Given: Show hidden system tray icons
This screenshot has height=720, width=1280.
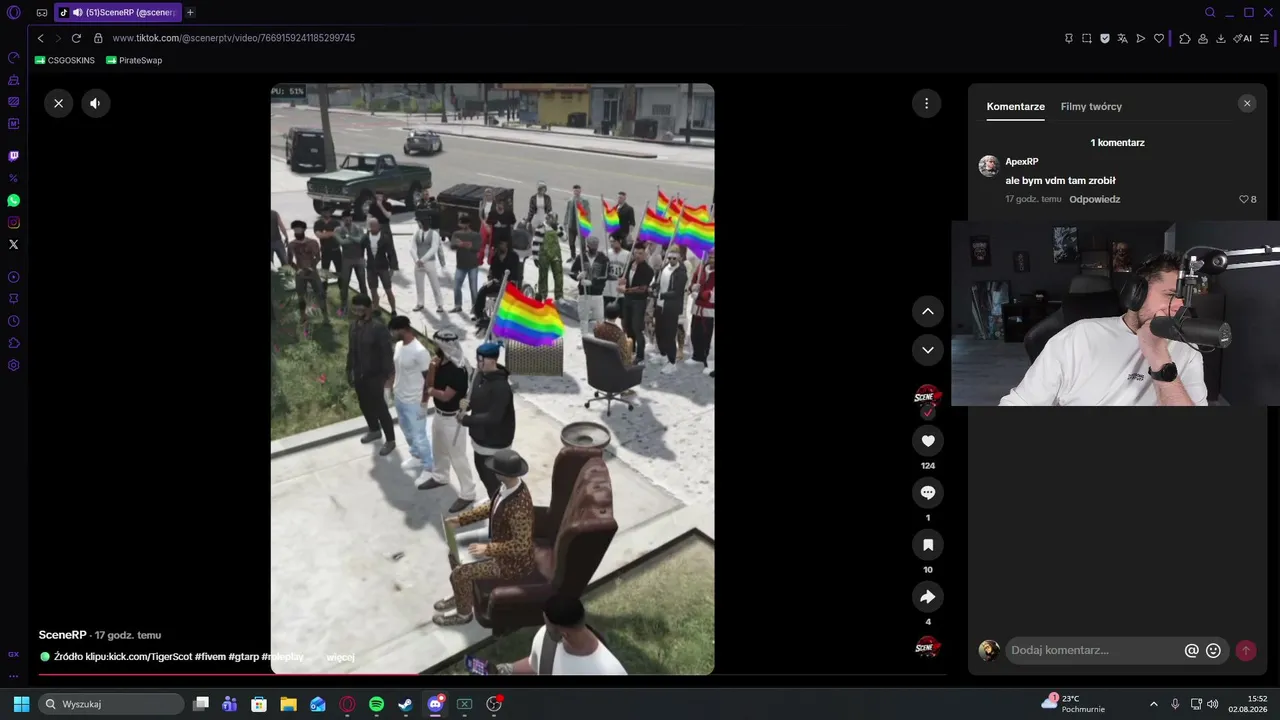Looking at the screenshot, I should pos(1154,704).
